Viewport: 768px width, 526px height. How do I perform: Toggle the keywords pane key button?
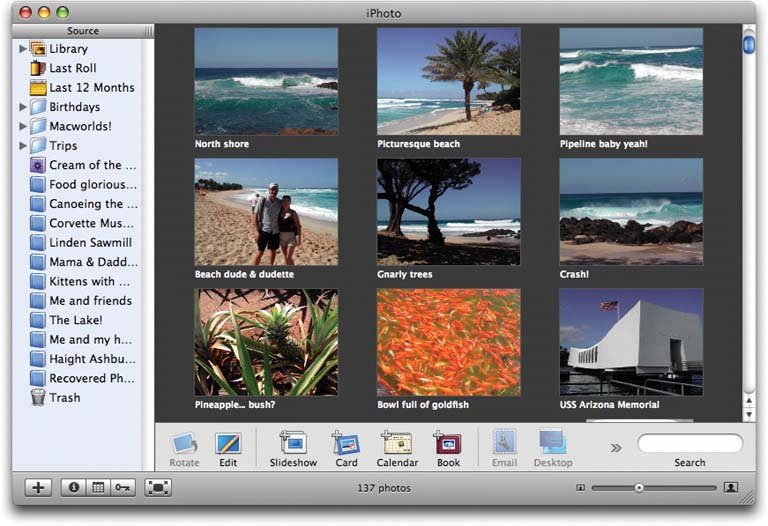click(122, 488)
